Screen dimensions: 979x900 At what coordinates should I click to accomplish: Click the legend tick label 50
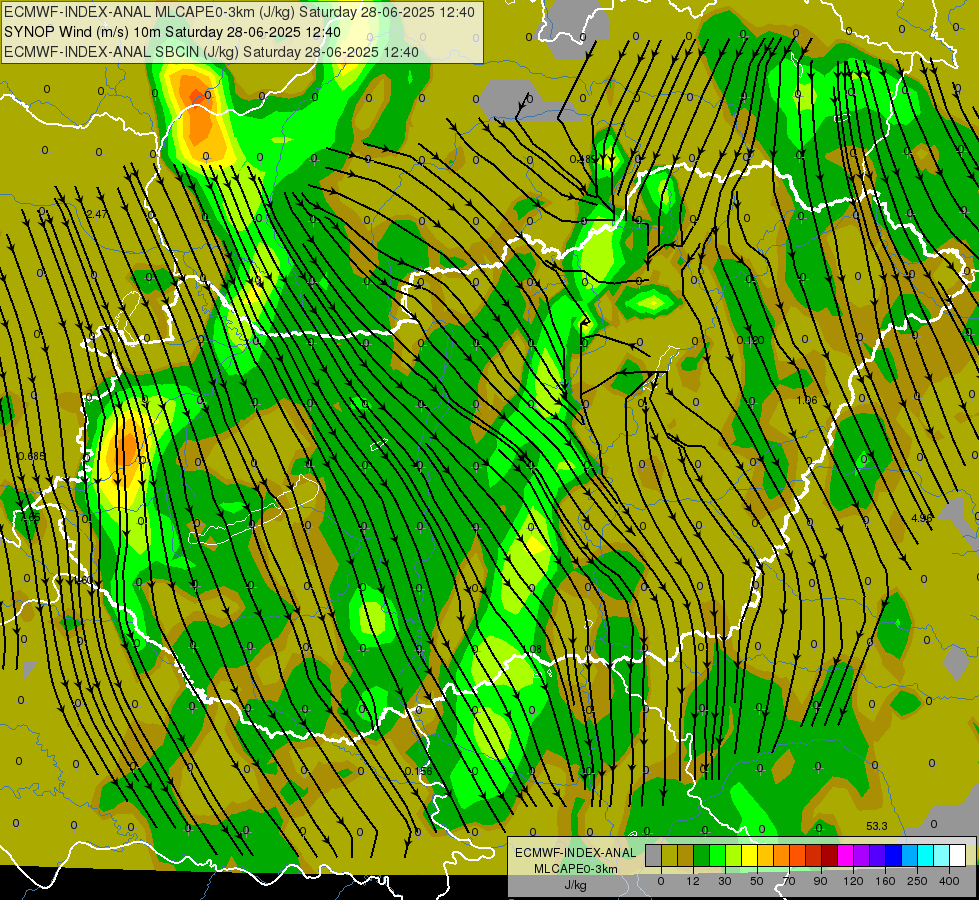[x=757, y=881]
